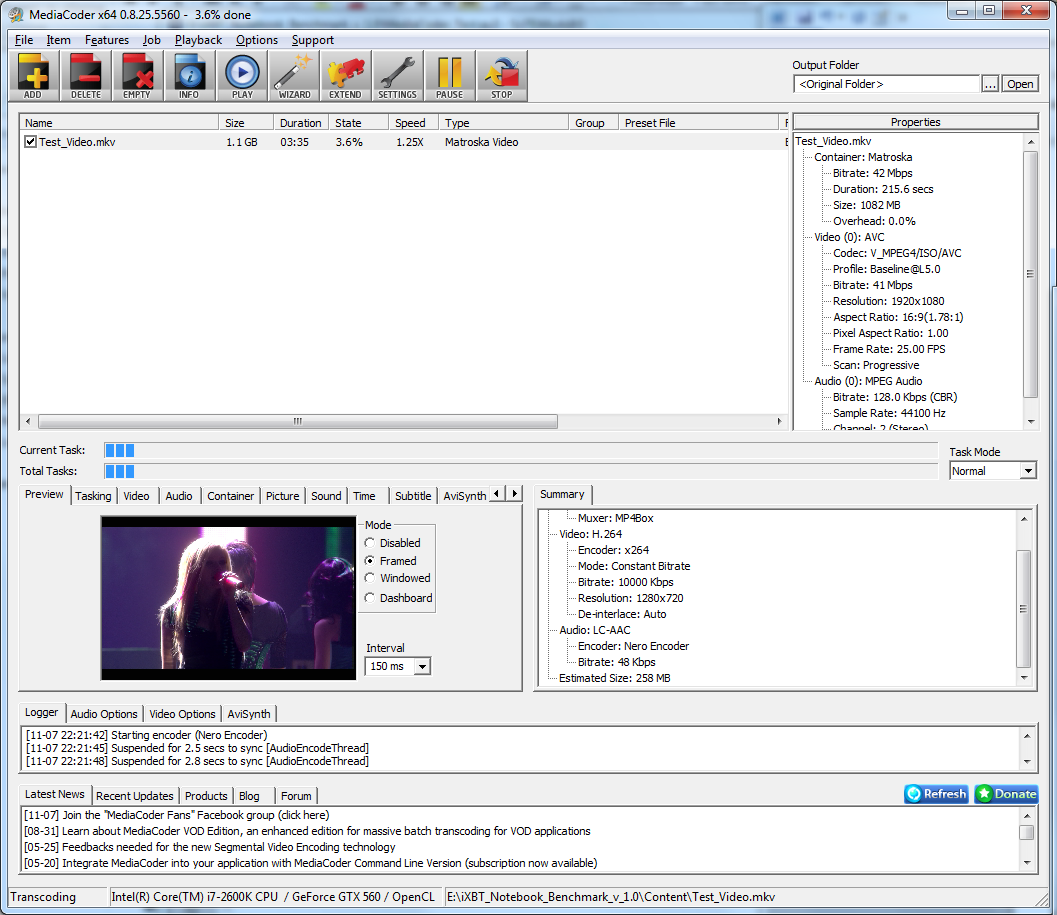The image size is (1057, 915).
Task: Open the Support menu
Action: (313, 40)
